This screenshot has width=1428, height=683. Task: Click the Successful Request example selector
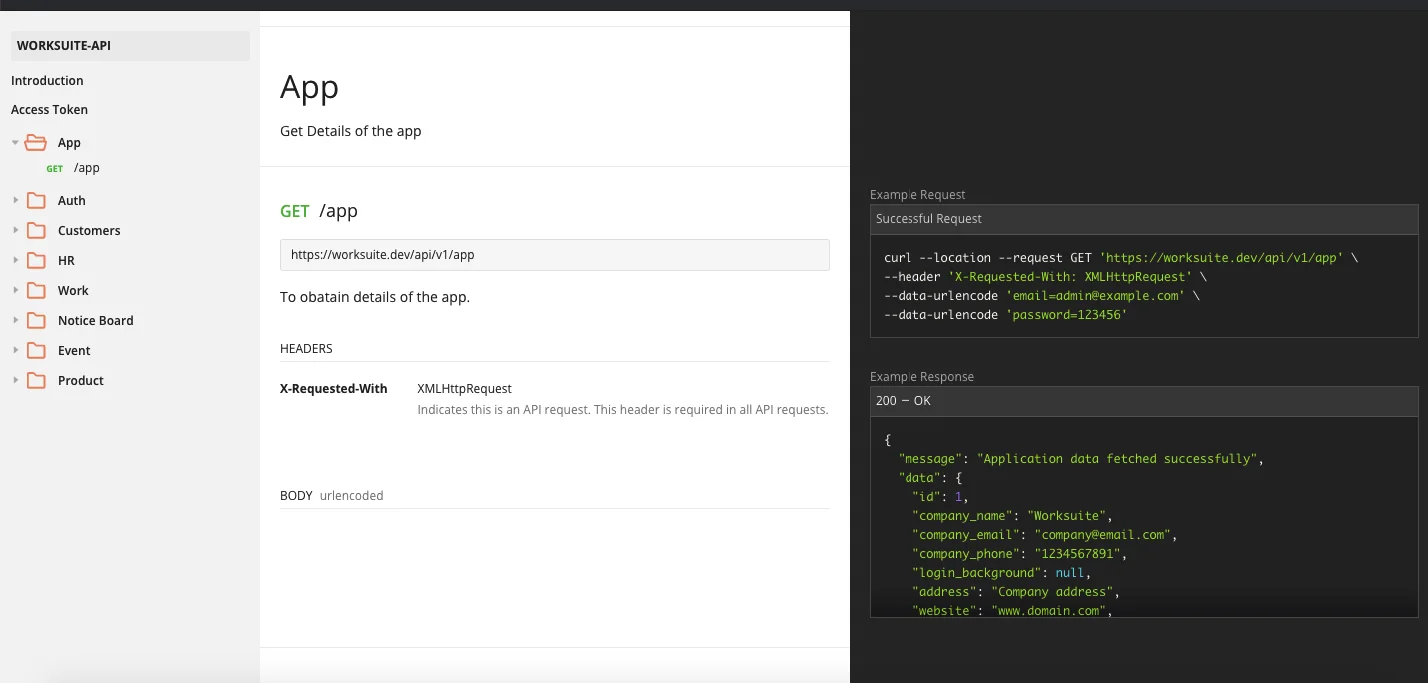tap(1143, 219)
